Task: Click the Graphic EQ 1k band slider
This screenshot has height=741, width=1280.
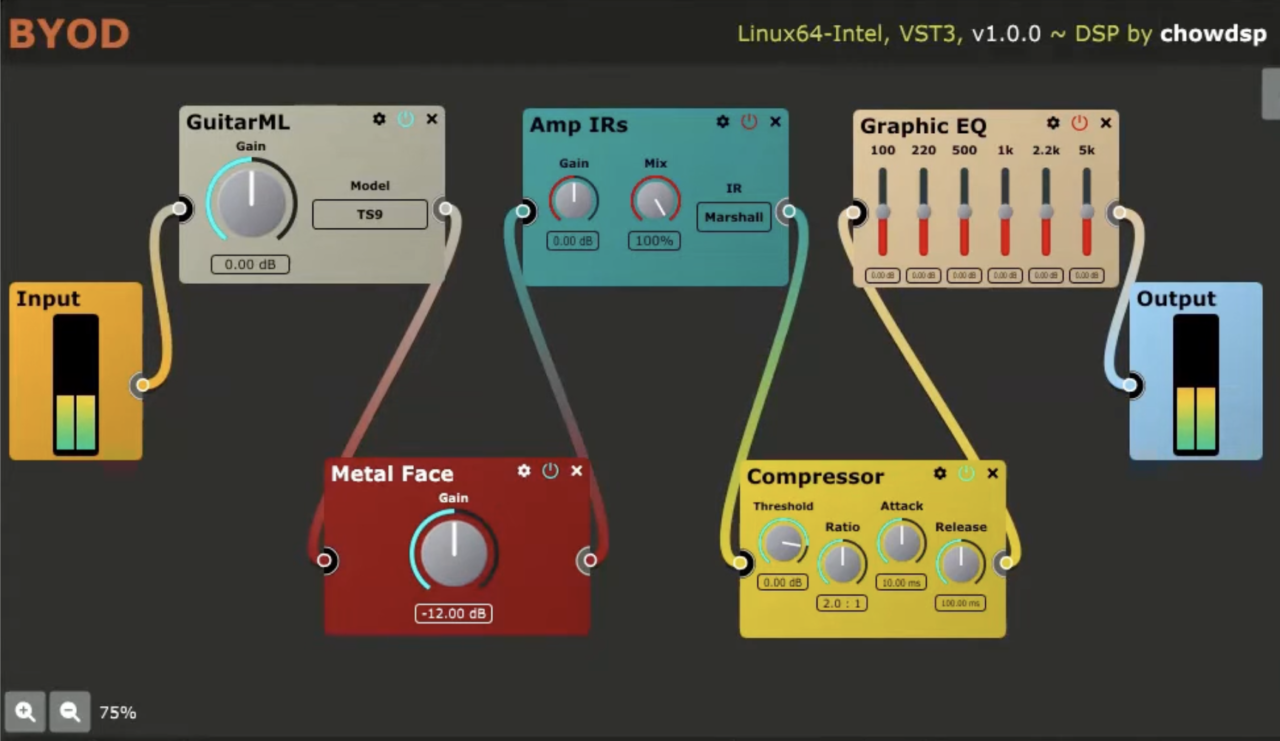Action: [x=1005, y=212]
